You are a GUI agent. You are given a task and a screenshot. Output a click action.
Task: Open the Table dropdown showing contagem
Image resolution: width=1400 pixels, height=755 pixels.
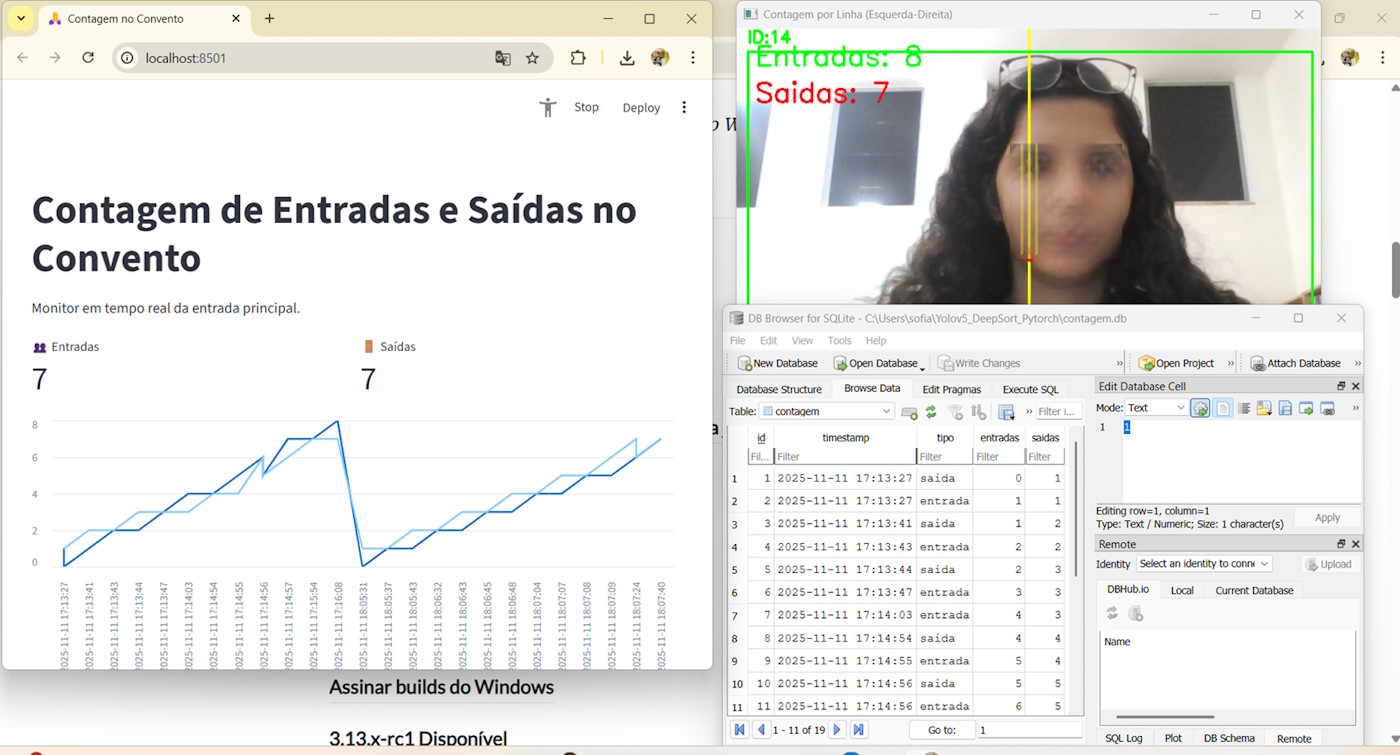click(827, 411)
